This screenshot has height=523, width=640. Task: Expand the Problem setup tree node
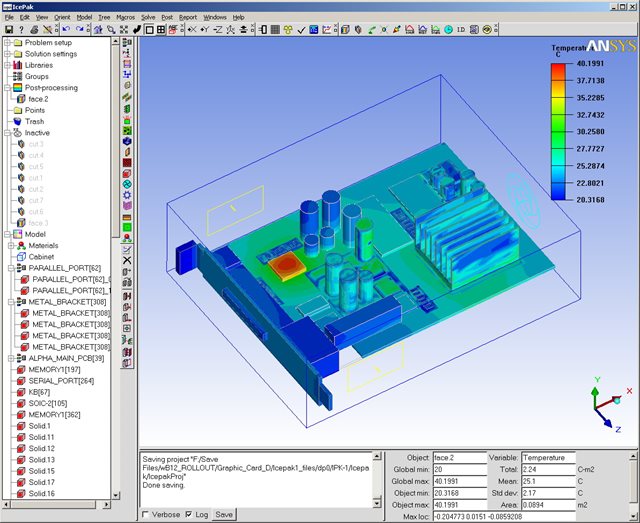[x=7, y=42]
